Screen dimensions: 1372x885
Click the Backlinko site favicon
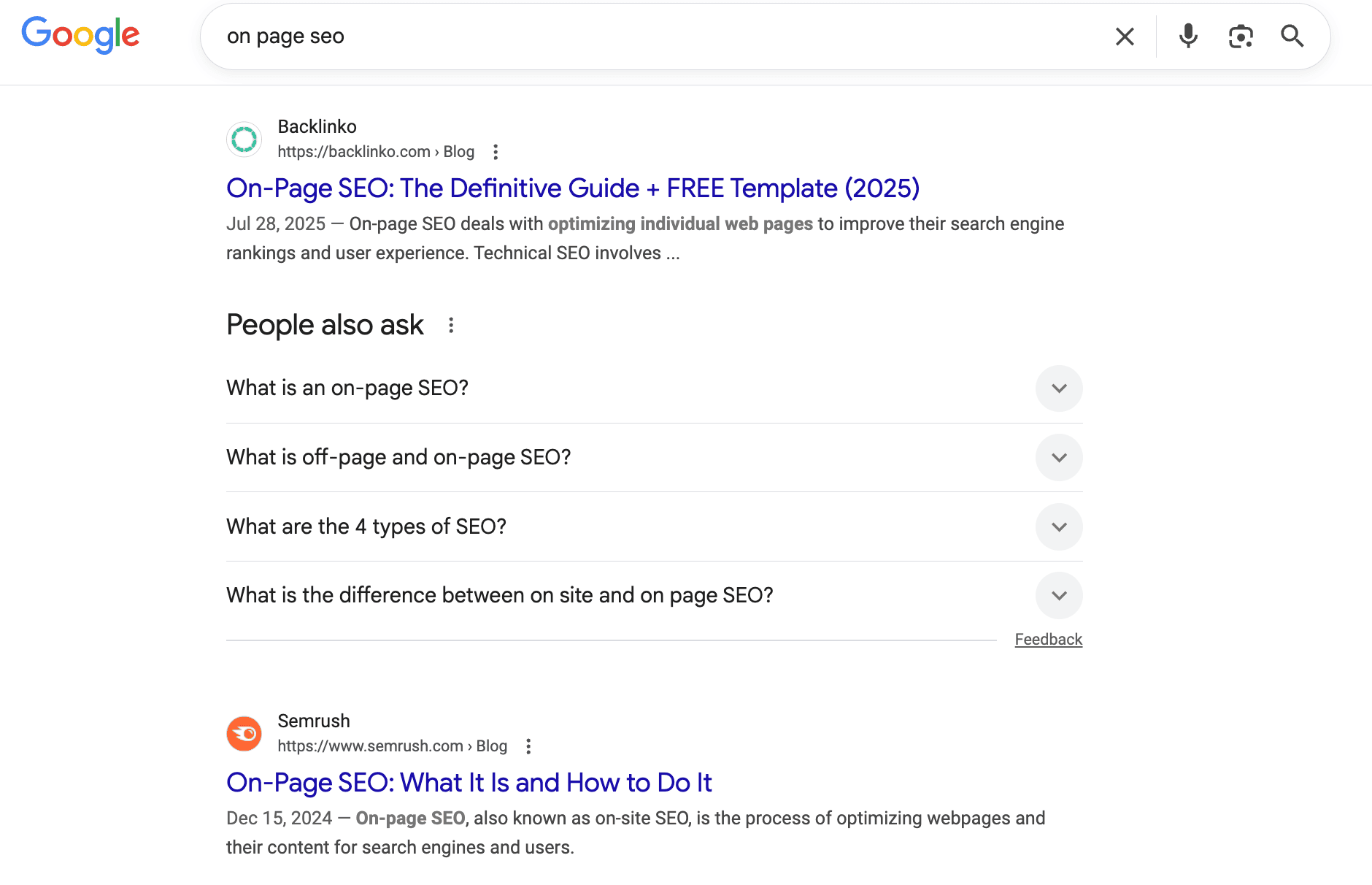pyautogui.click(x=244, y=139)
